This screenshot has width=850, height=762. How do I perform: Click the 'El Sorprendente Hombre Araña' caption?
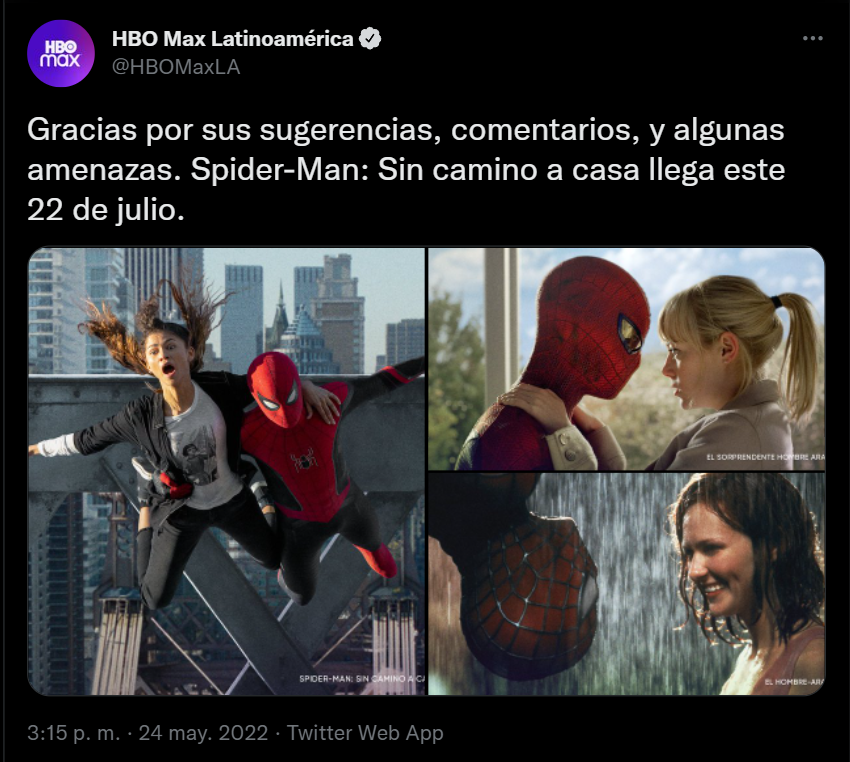tap(765, 457)
